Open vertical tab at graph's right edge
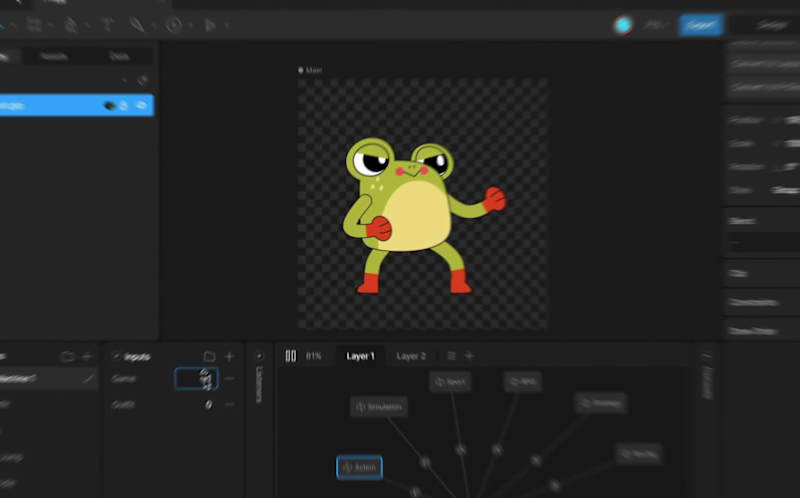This screenshot has width=800, height=498. coord(707,378)
